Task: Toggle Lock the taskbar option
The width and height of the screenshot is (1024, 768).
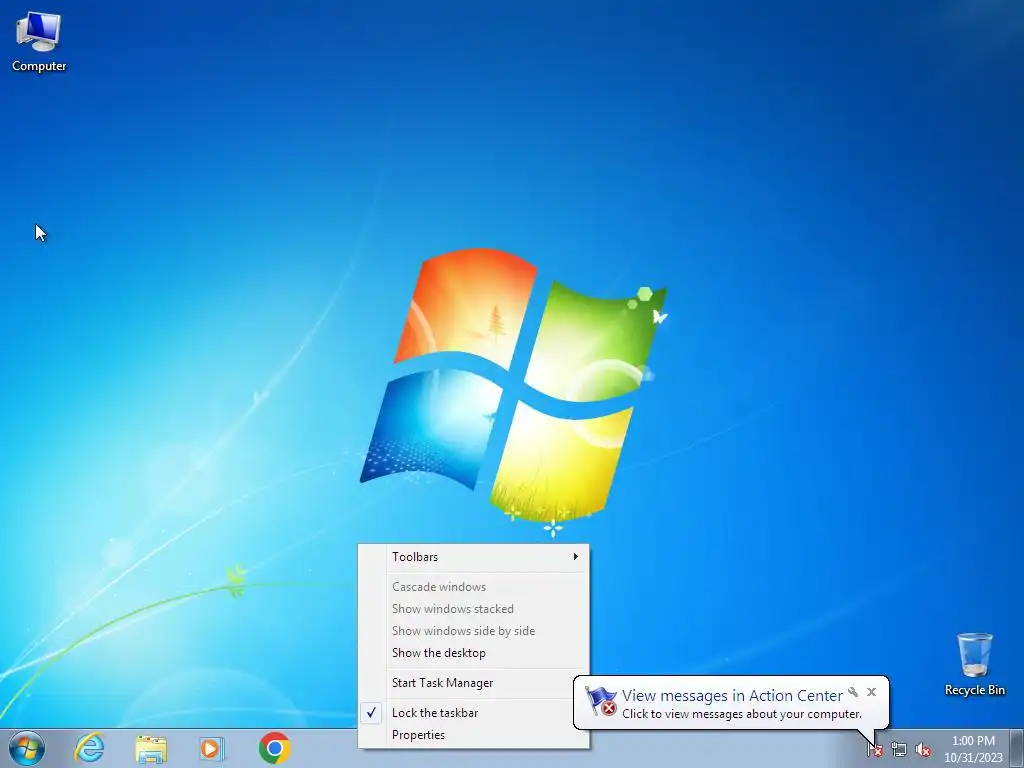Action: coord(474,713)
